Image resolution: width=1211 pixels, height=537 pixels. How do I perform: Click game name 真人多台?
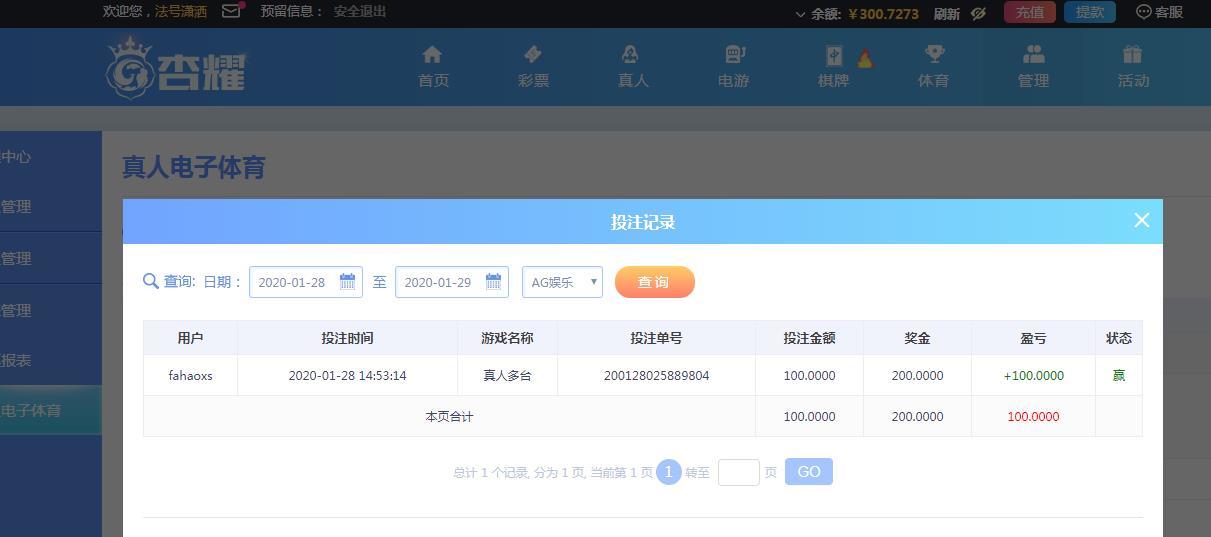pos(507,376)
